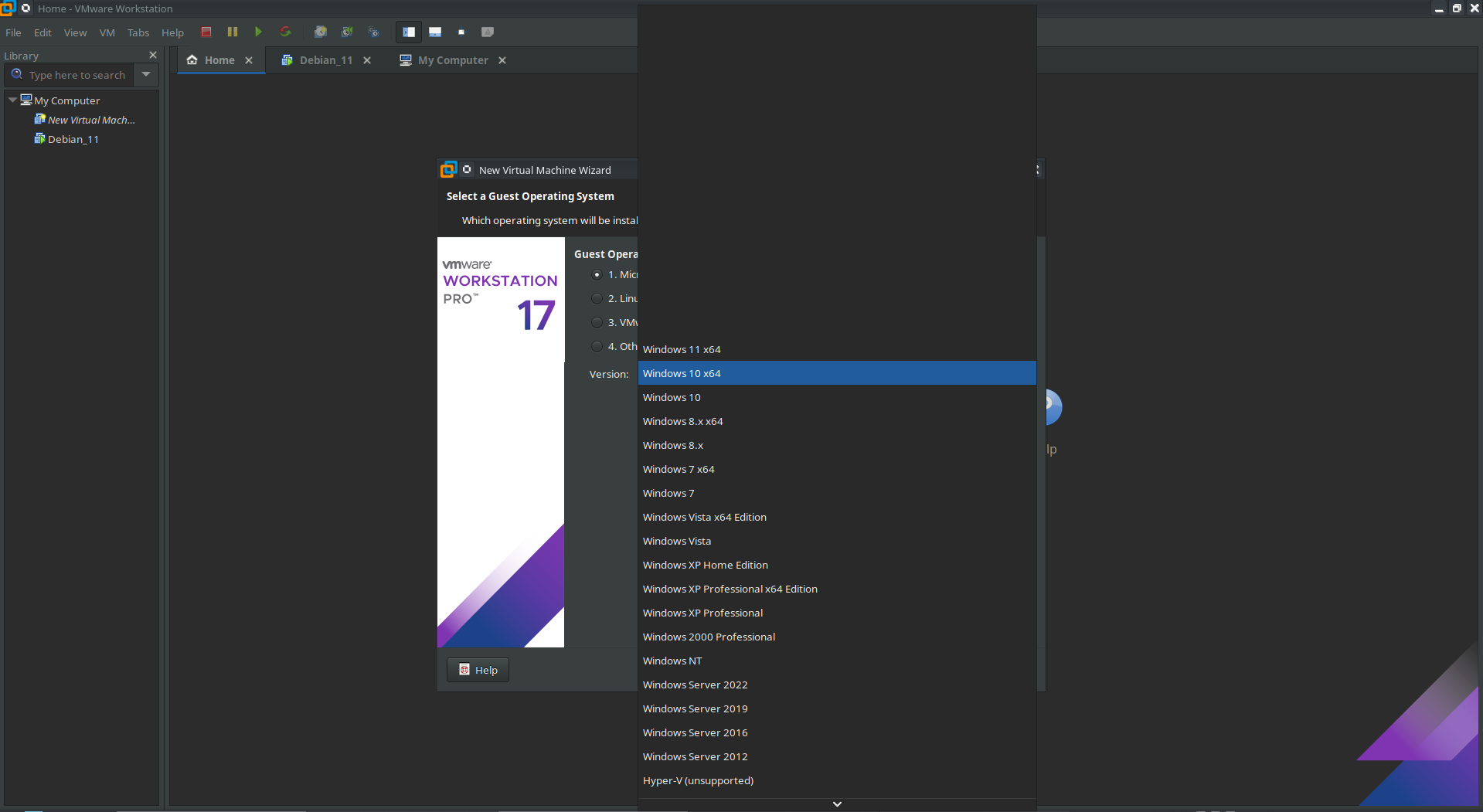Select the Other guest OS radio button
Viewport: 1483px width, 812px height.
pos(597,346)
